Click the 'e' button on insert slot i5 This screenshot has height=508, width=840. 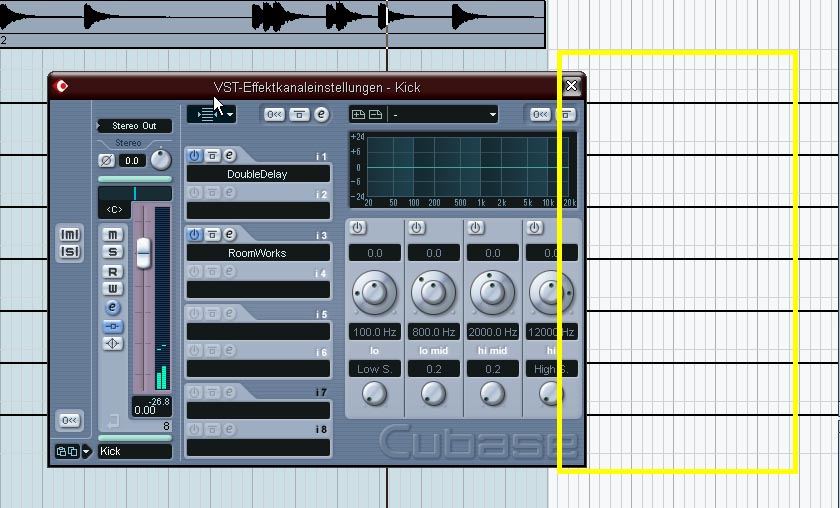(x=229, y=313)
